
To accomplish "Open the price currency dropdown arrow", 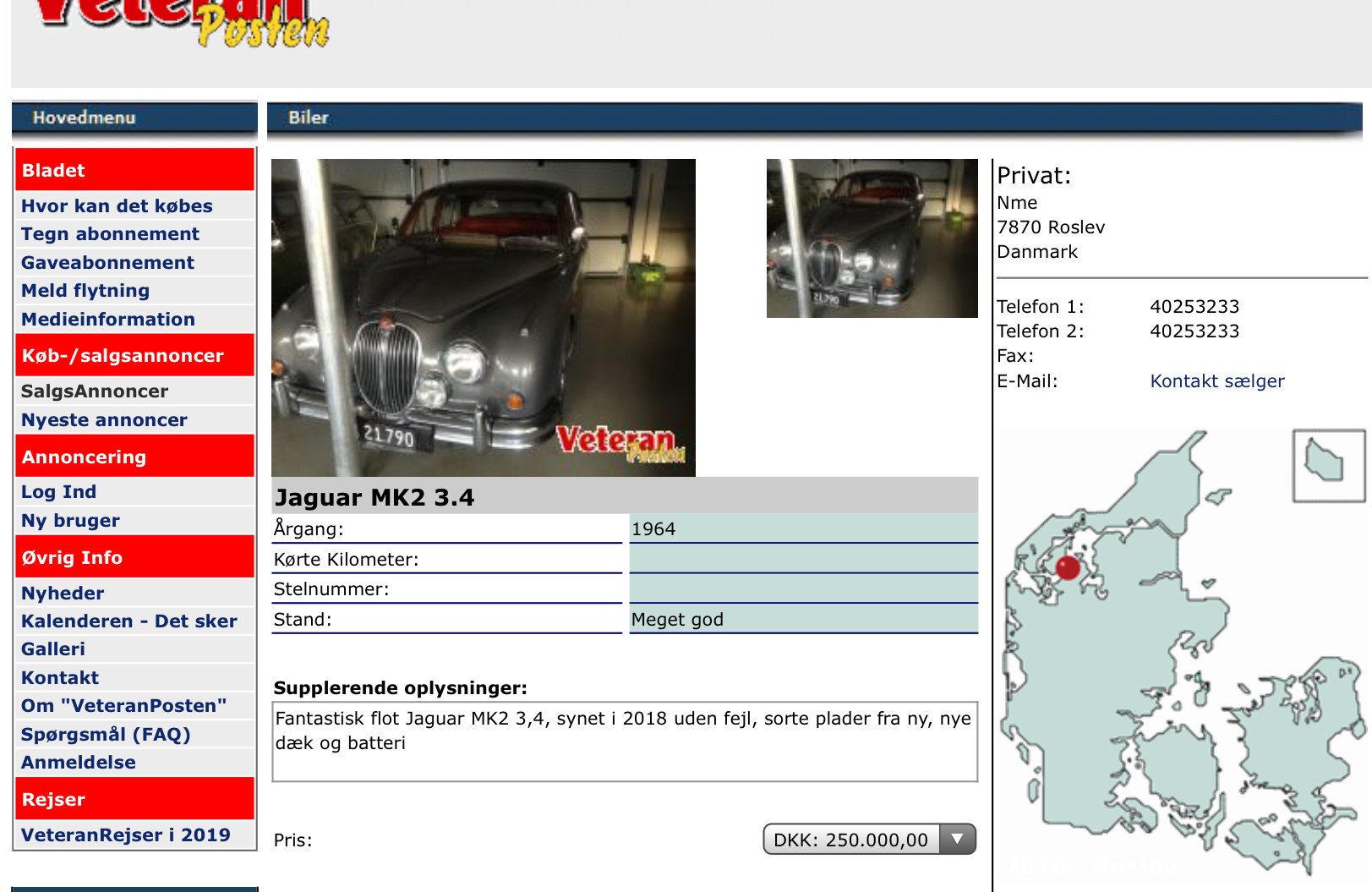I will [958, 840].
